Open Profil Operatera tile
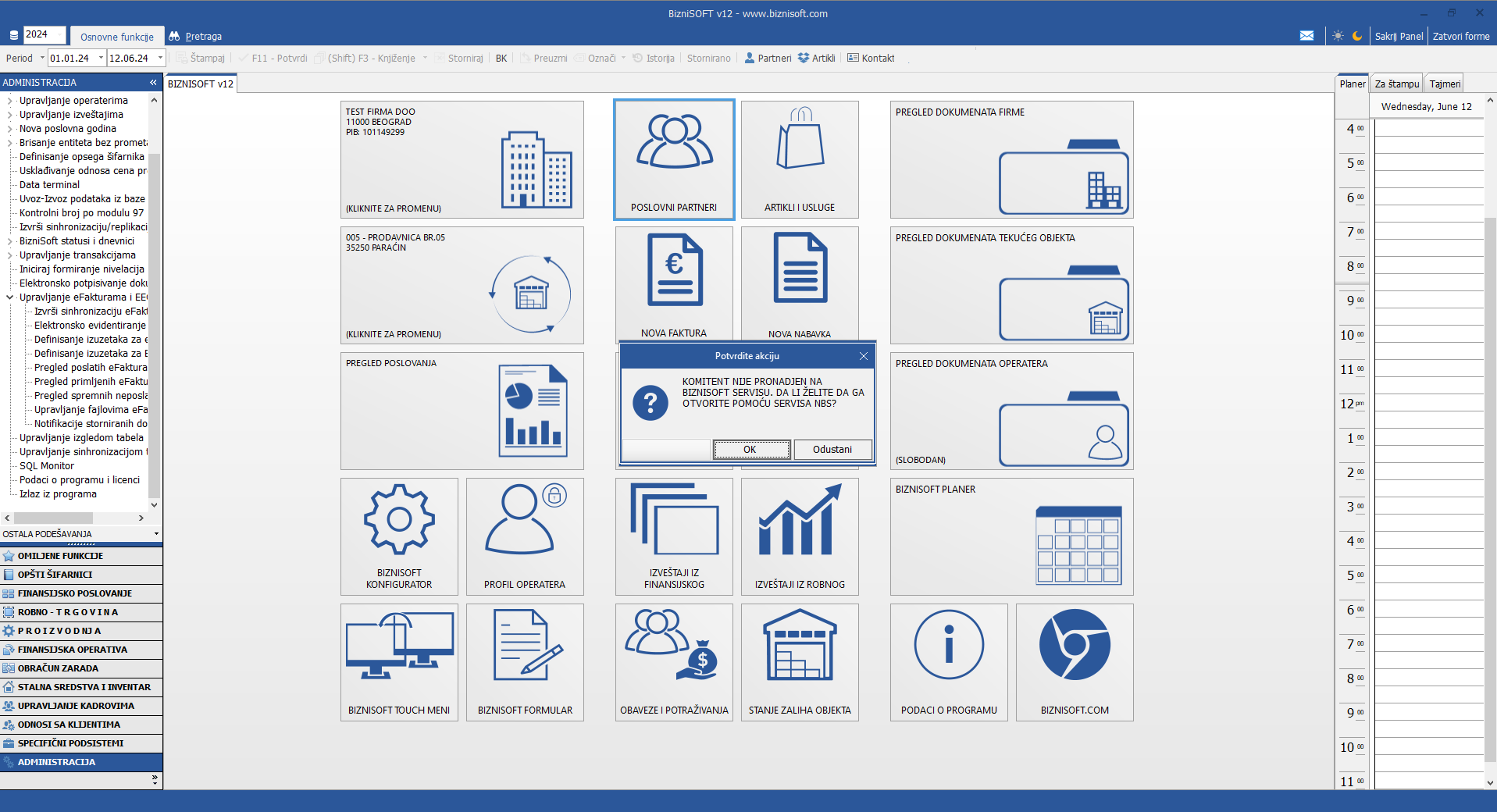Screen dimensions: 1497x812 (x=524, y=536)
